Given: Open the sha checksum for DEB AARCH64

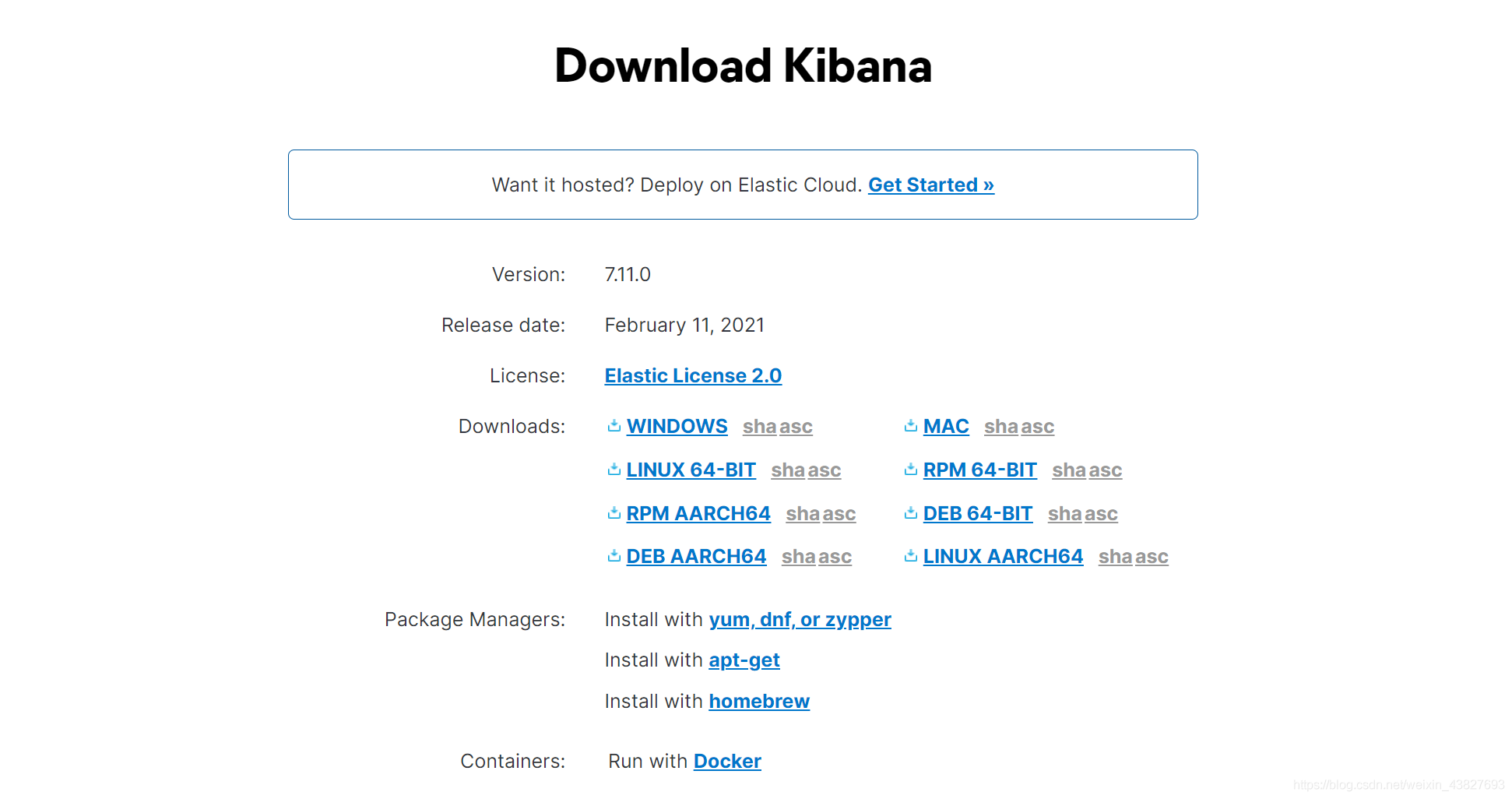Looking at the screenshot, I should [x=798, y=557].
